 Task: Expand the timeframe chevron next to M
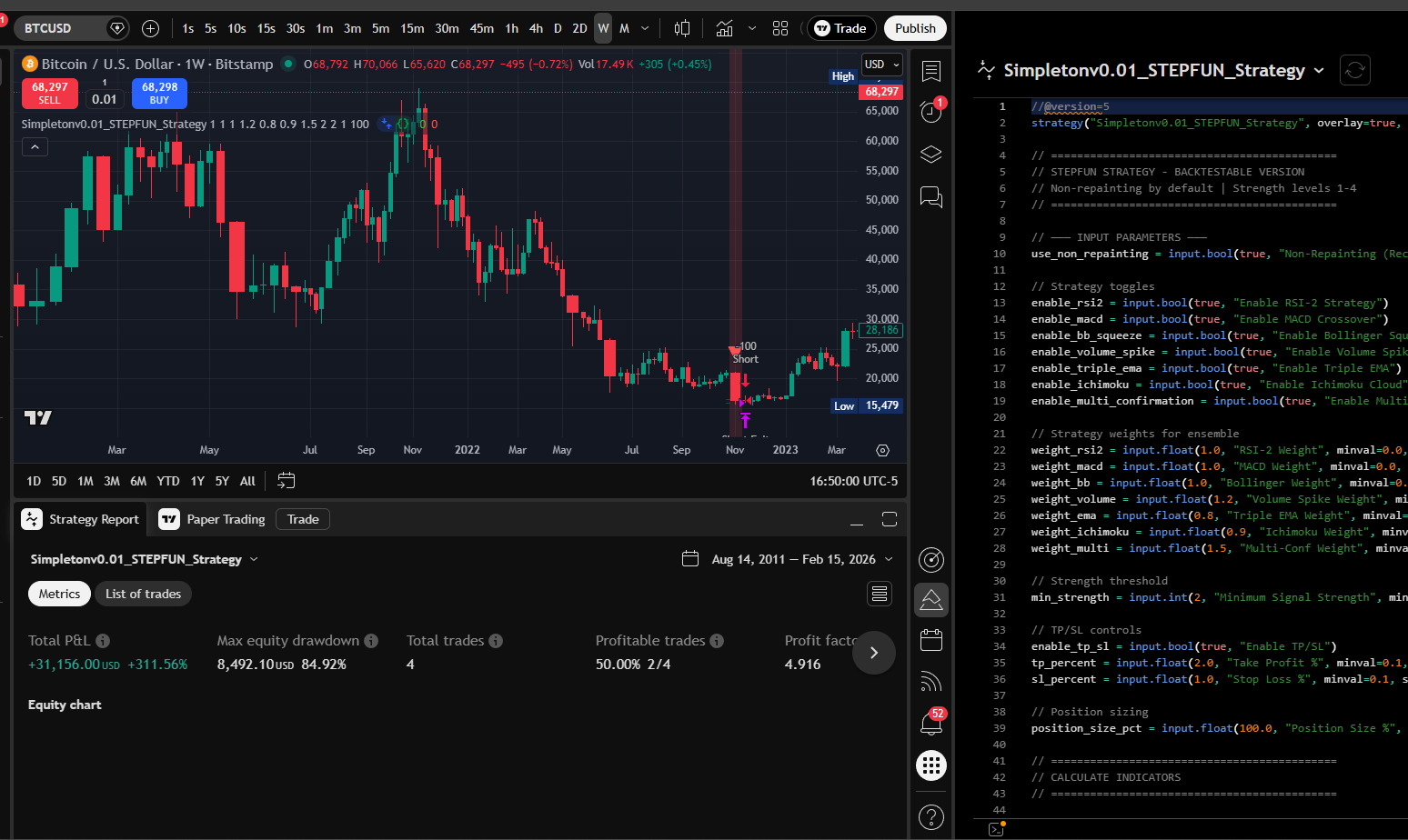[x=645, y=28]
